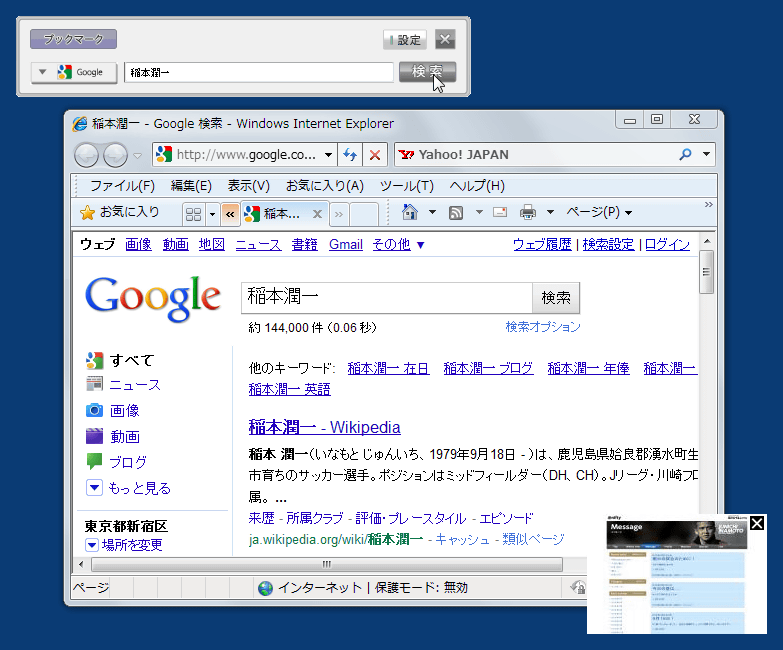Click the IE address bar URL

(246, 155)
